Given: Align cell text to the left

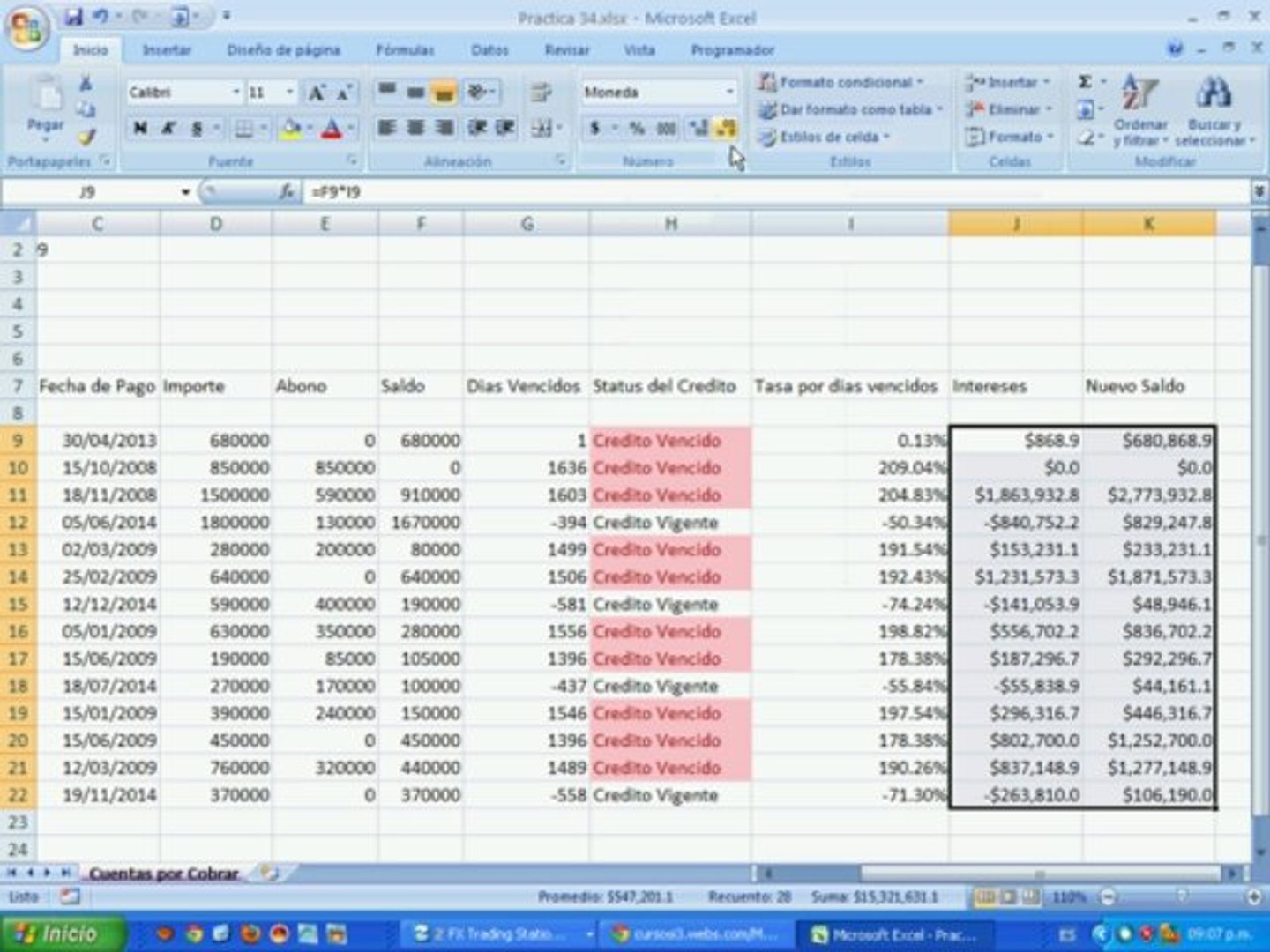Looking at the screenshot, I should [387, 129].
